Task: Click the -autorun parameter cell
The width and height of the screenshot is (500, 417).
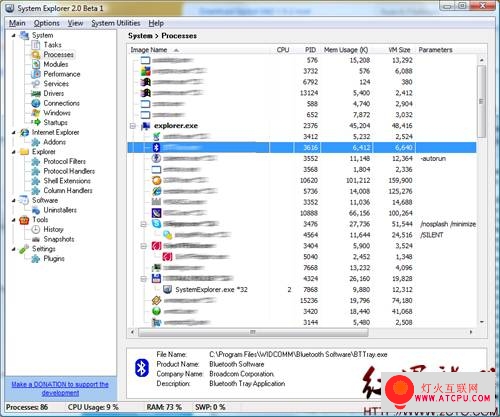Action: (433, 159)
